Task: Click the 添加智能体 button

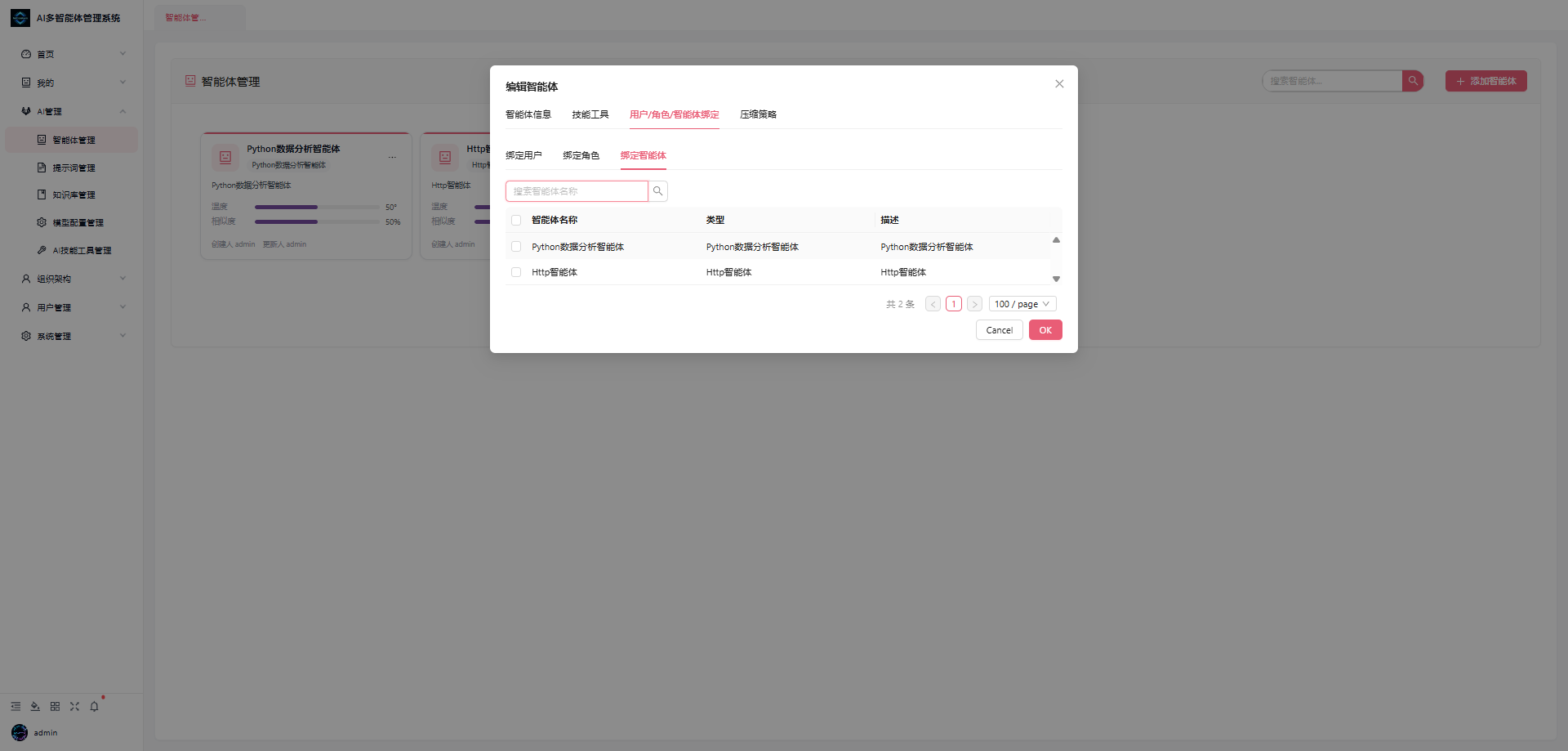Action: (1486, 81)
